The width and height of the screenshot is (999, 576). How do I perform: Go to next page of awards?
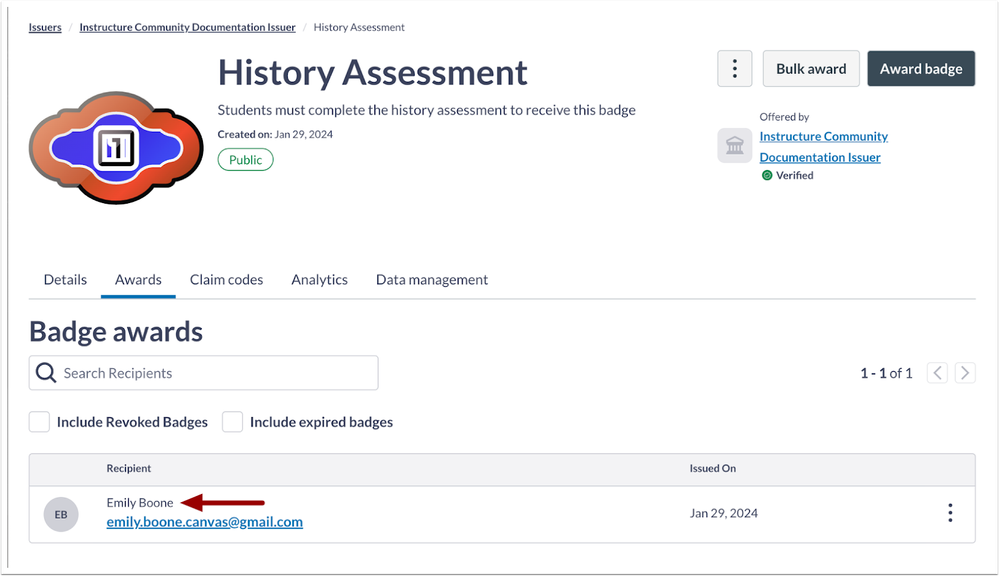965,373
